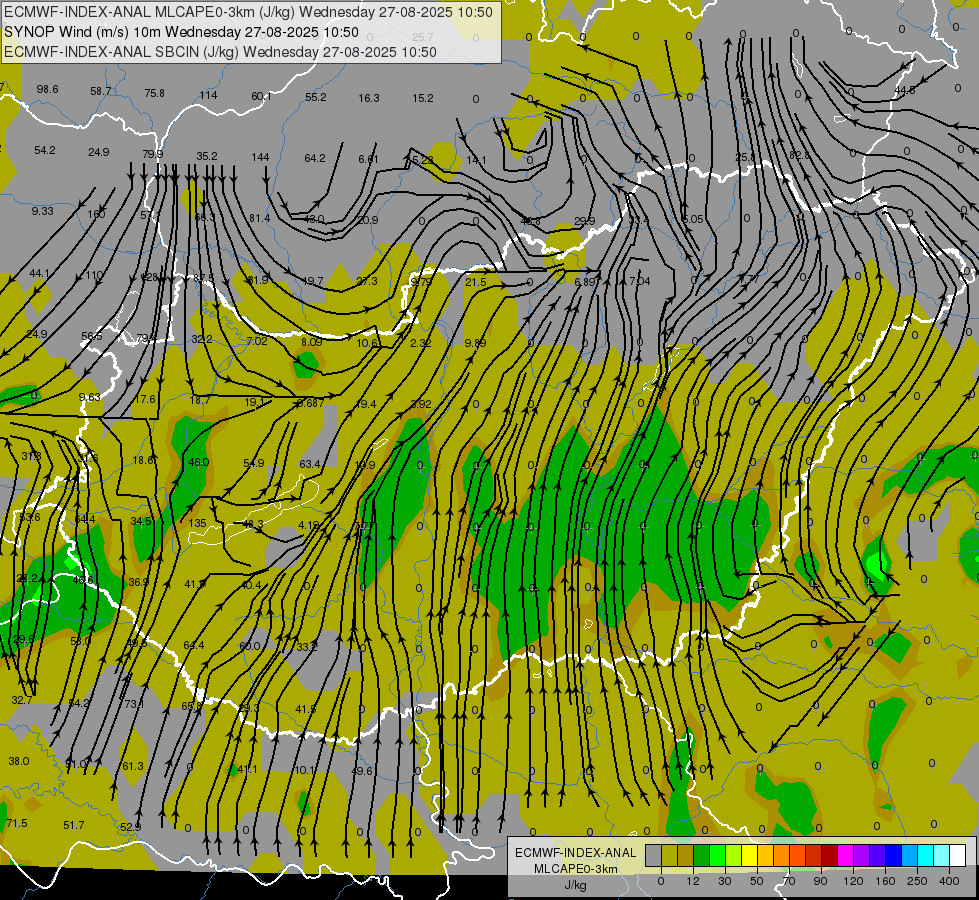Click the map value 16.3
979x900 pixels.
coord(369,98)
